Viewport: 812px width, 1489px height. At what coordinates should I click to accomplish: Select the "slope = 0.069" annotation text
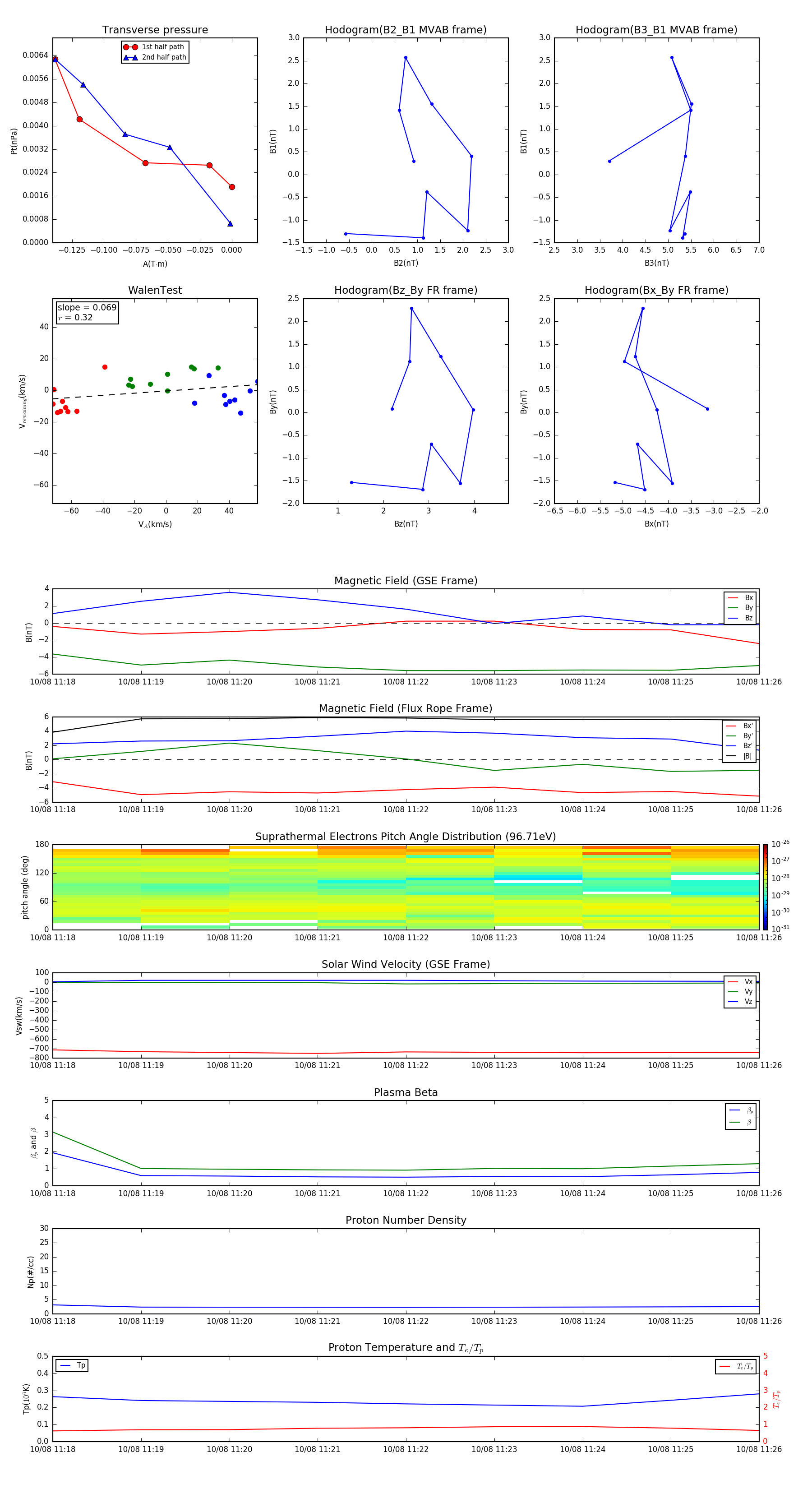point(87,308)
